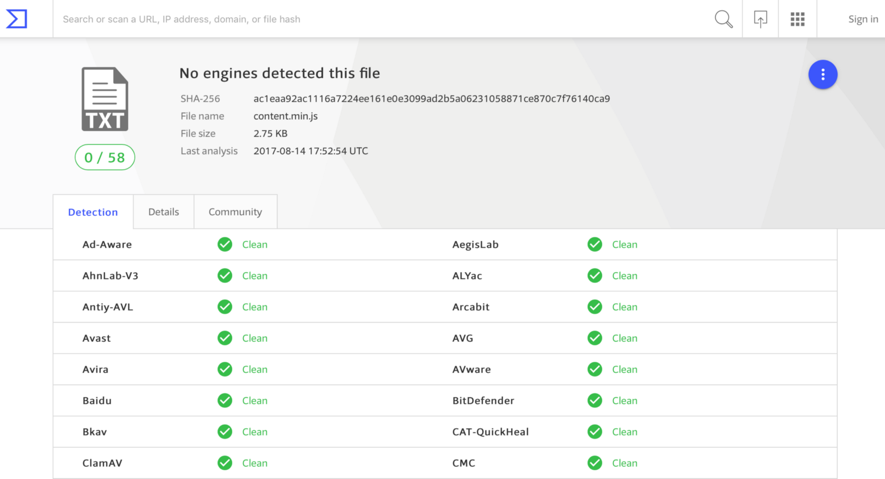The width and height of the screenshot is (885, 479).
Task: Click the green checkmark beside AegisLab
Action: coord(594,244)
